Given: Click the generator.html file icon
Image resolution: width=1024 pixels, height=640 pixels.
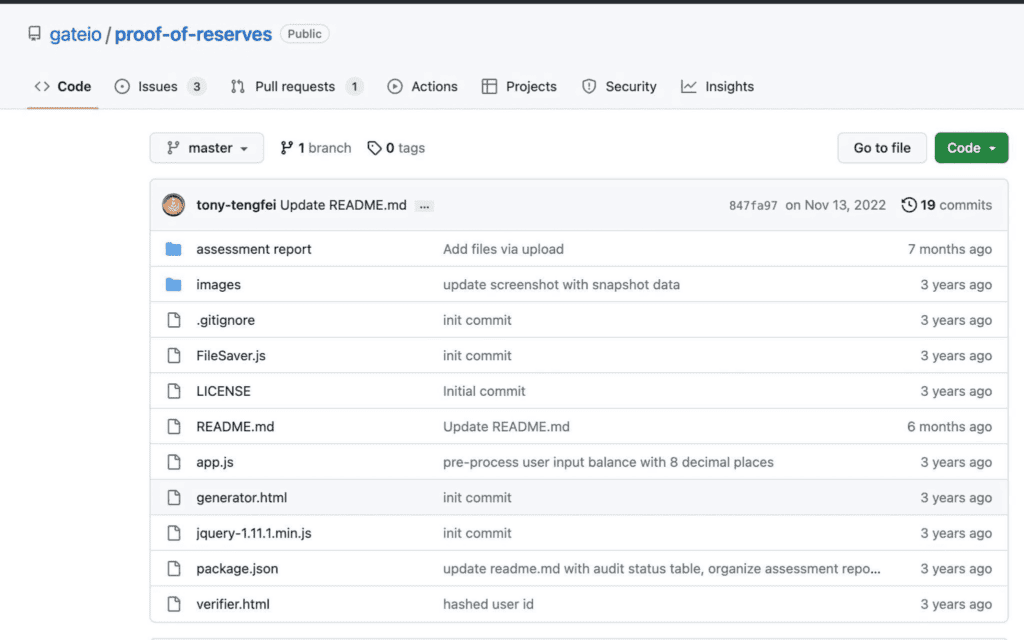Looking at the screenshot, I should pos(174,497).
